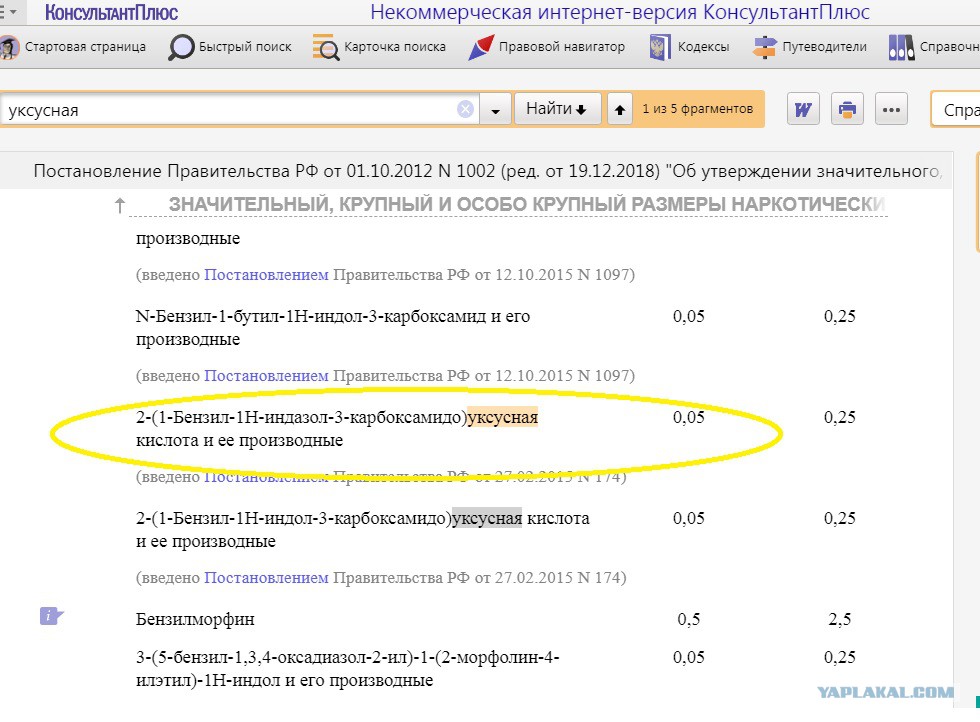The image size is (980, 722).
Task: Select the 2-(1-Бензил-1Н-индол-3-карбоксамидо) entry
Action: pos(362,529)
